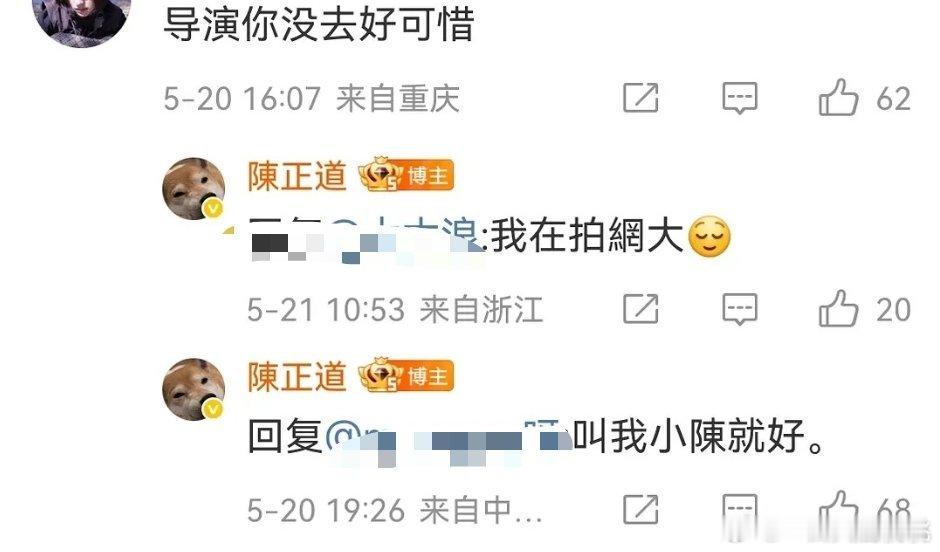View 陳正道 avatar on second reply
The image size is (940, 552).
tap(194, 390)
